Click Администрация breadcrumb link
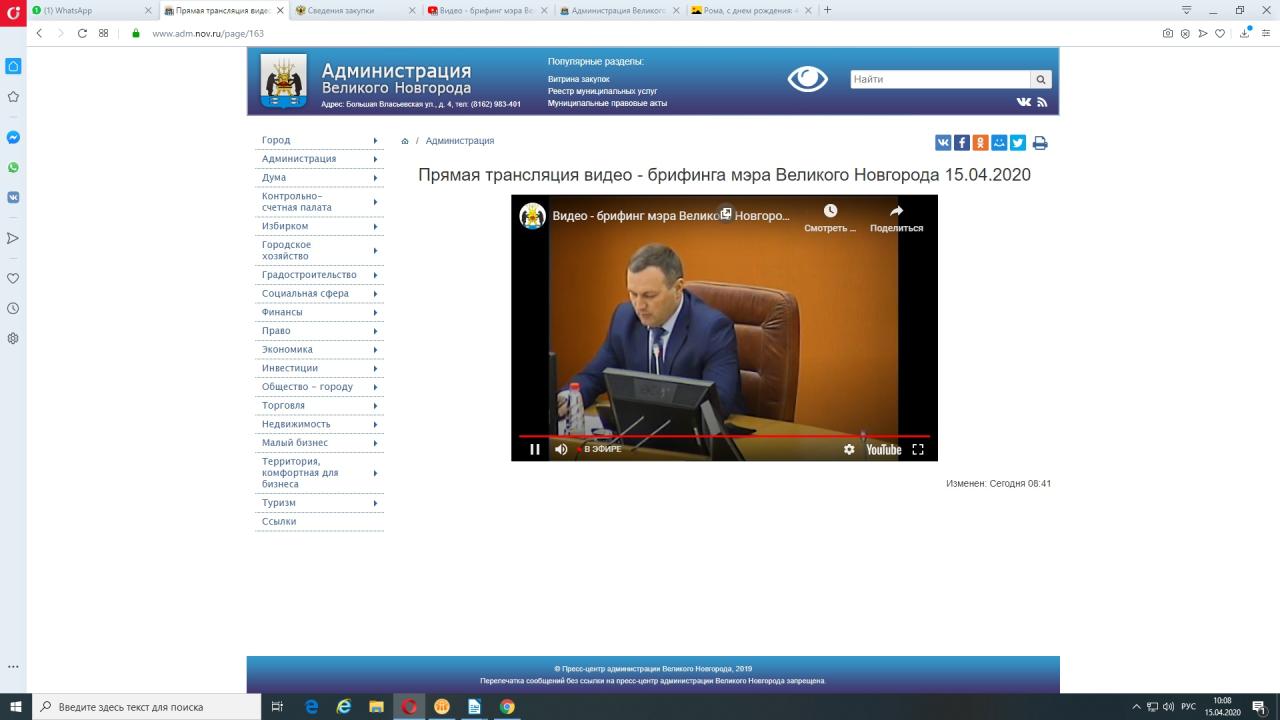Screen dimensions: 1280x720 tap(460, 141)
